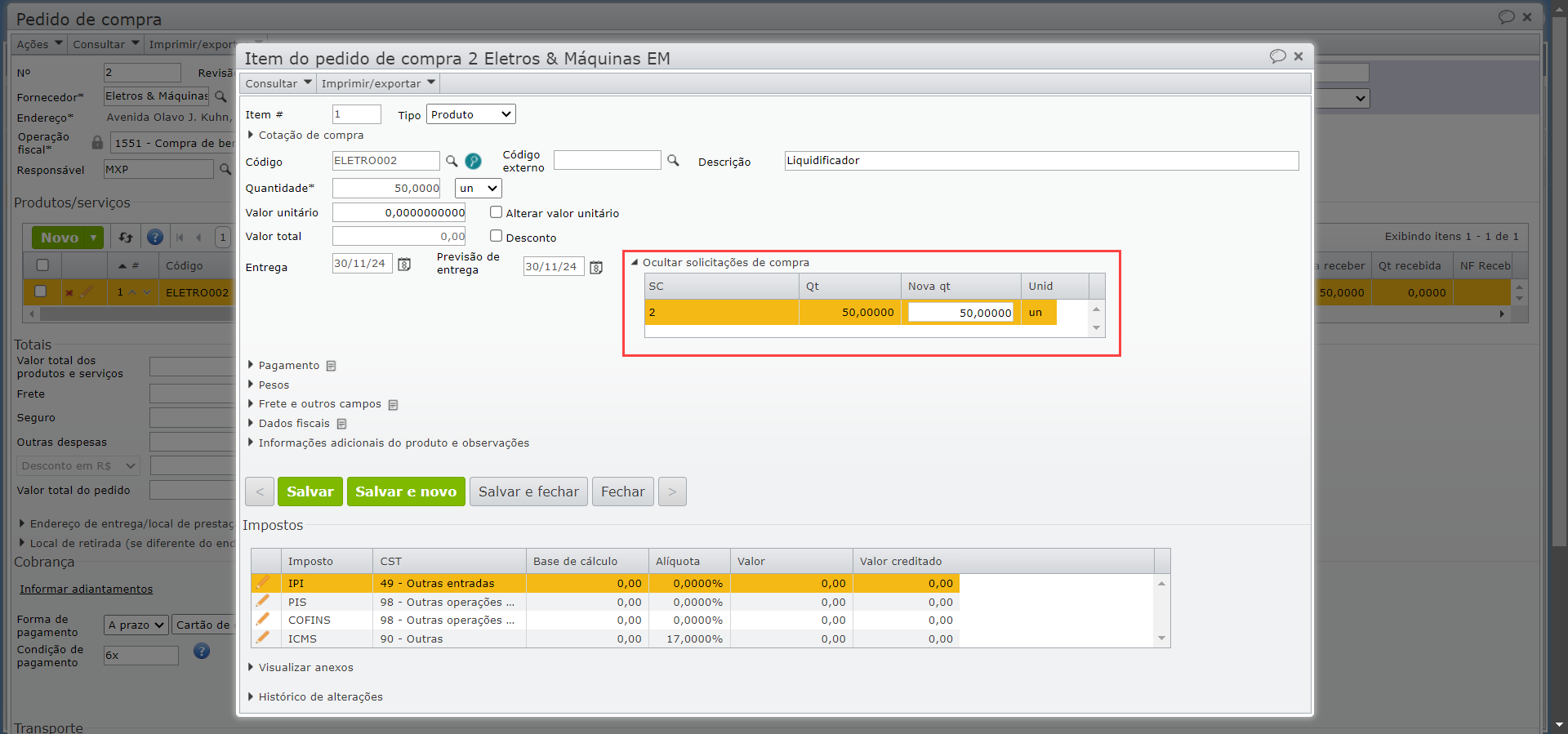This screenshot has width=1568, height=734.
Task: Click the Descrição field showing Liquidificador
Action: (x=1041, y=161)
